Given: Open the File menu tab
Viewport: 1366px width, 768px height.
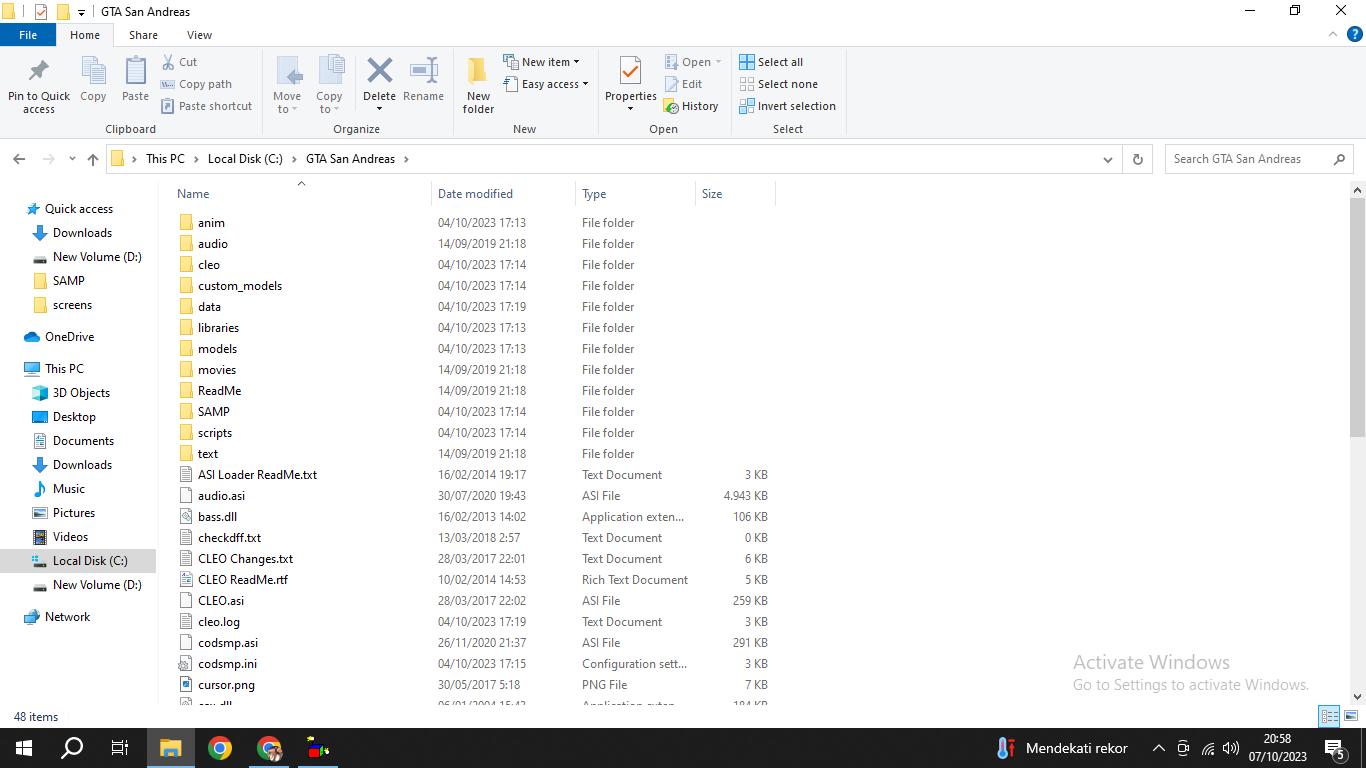Looking at the screenshot, I should pos(28,35).
